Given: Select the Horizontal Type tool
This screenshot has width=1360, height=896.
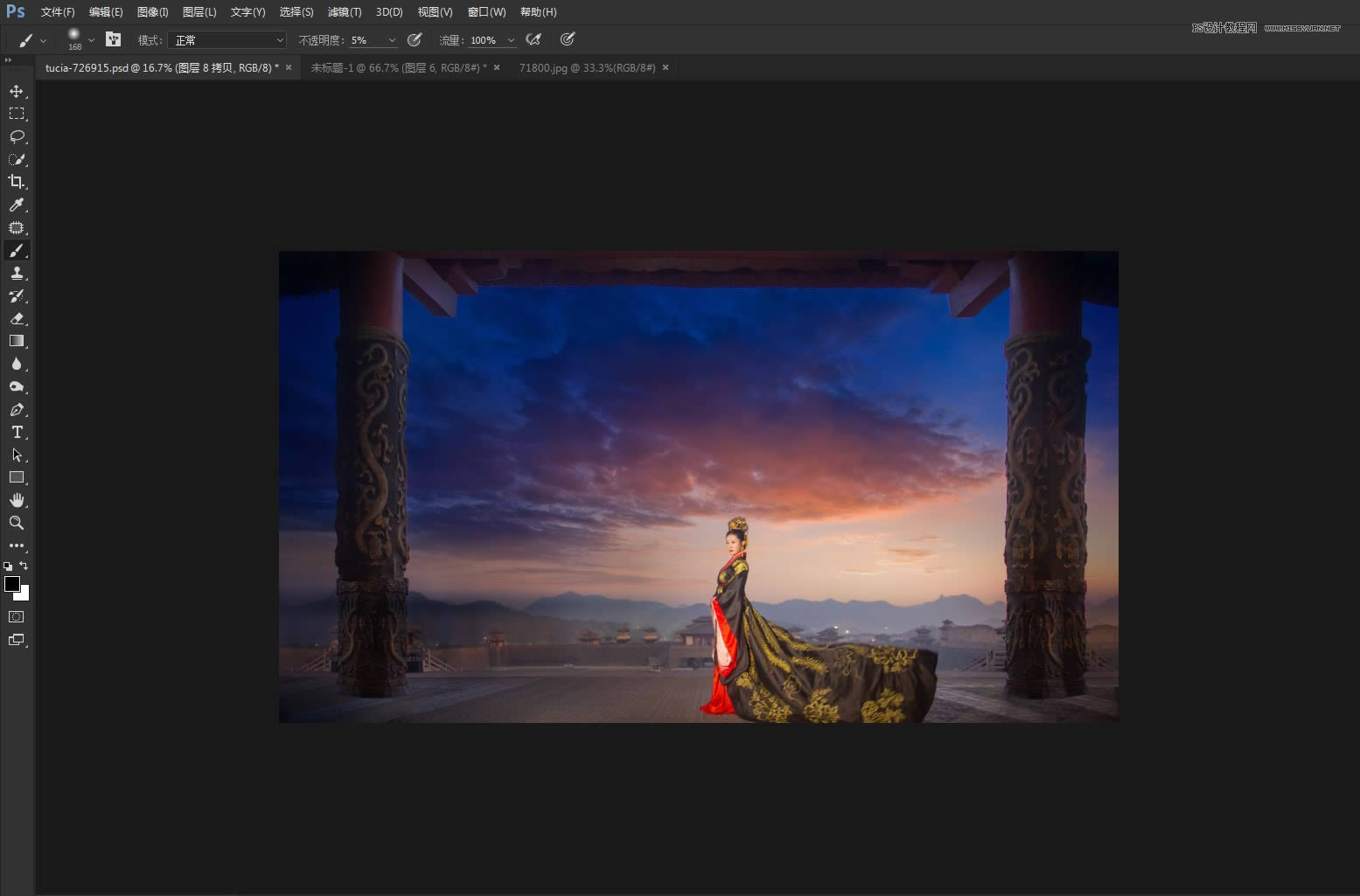Looking at the screenshot, I should click(x=17, y=433).
